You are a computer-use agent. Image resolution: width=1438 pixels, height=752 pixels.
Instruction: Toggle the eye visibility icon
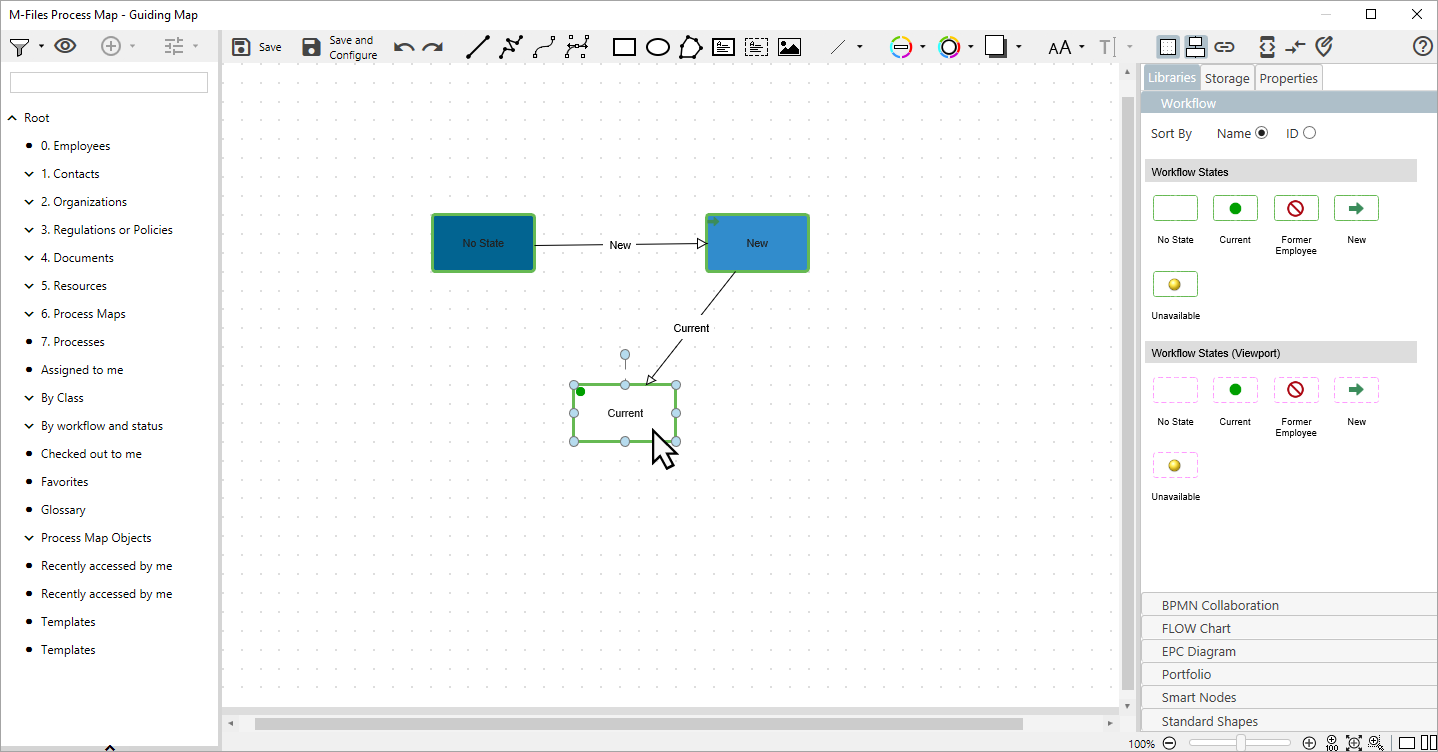click(x=65, y=46)
